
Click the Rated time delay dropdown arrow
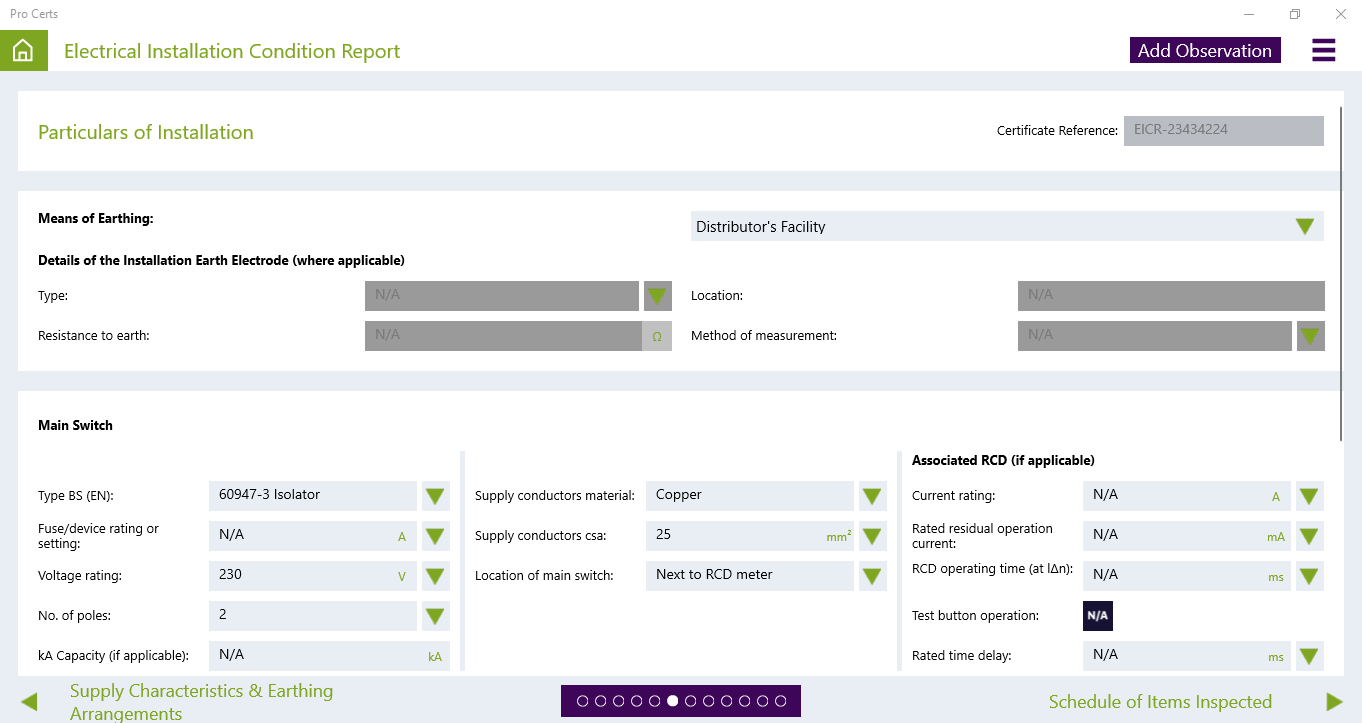(1309, 657)
